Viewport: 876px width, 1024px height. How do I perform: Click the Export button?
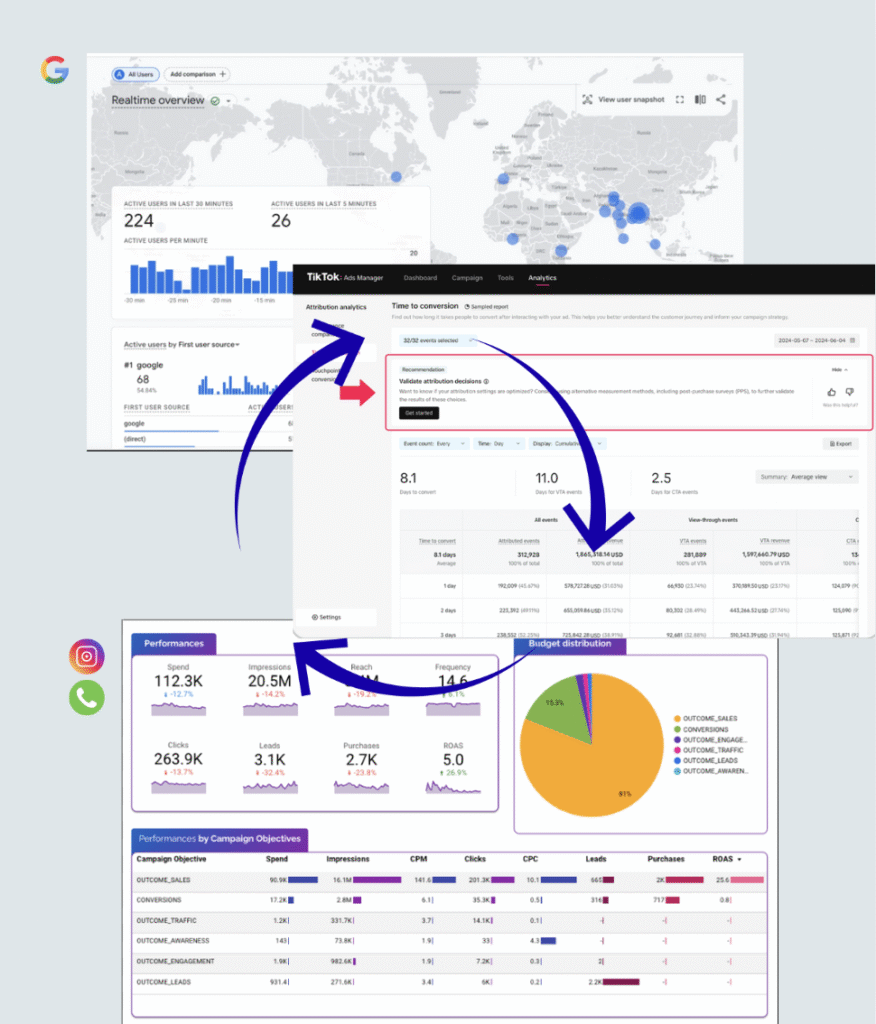coord(840,443)
